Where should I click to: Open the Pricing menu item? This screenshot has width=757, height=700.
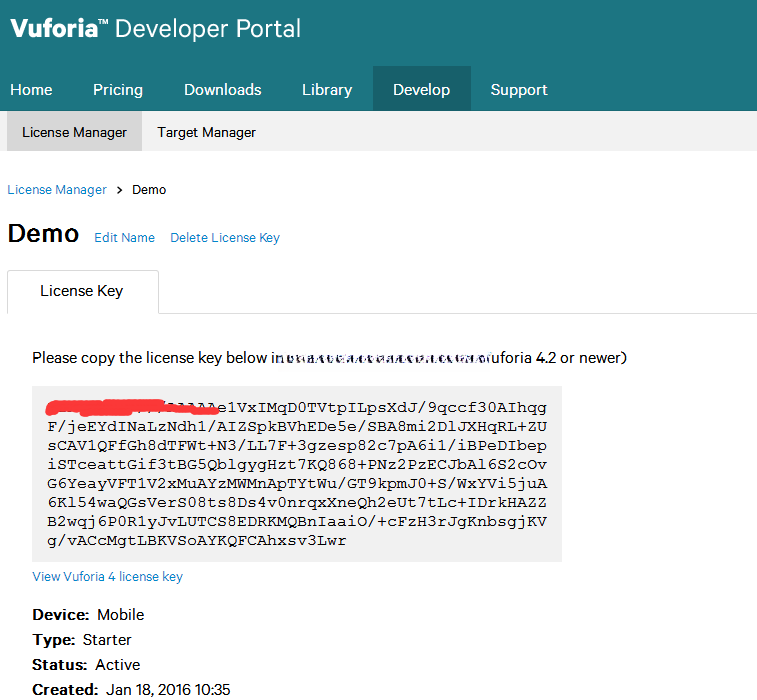[118, 90]
